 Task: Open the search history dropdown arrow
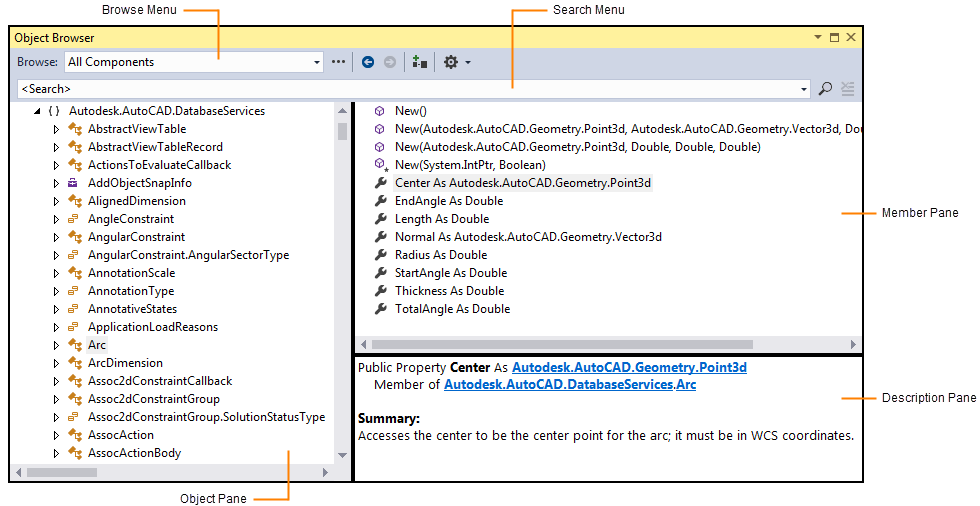pyautogui.click(x=804, y=89)
